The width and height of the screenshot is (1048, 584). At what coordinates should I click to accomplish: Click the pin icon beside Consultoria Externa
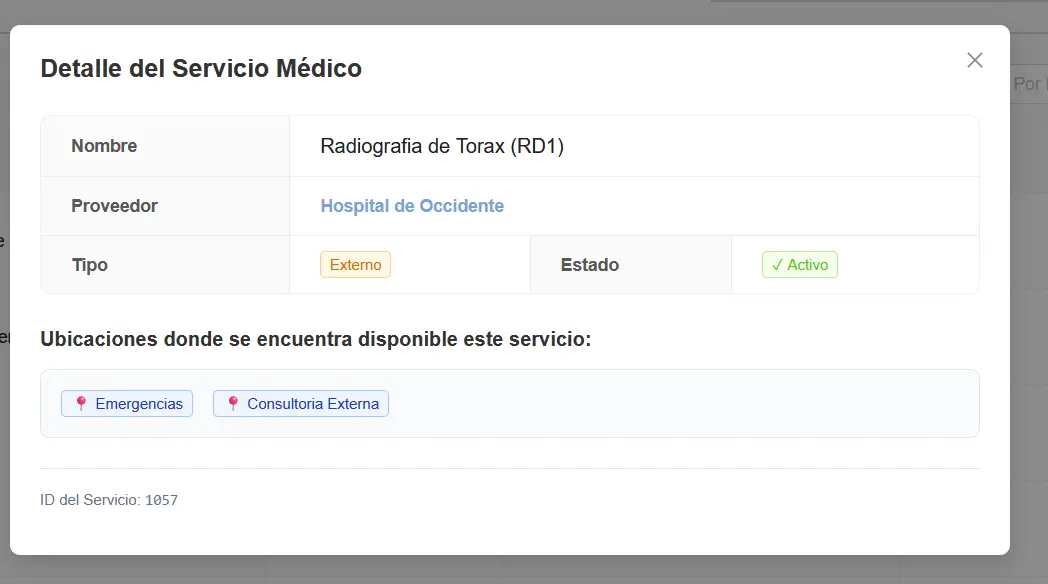(x=231, y=403)
